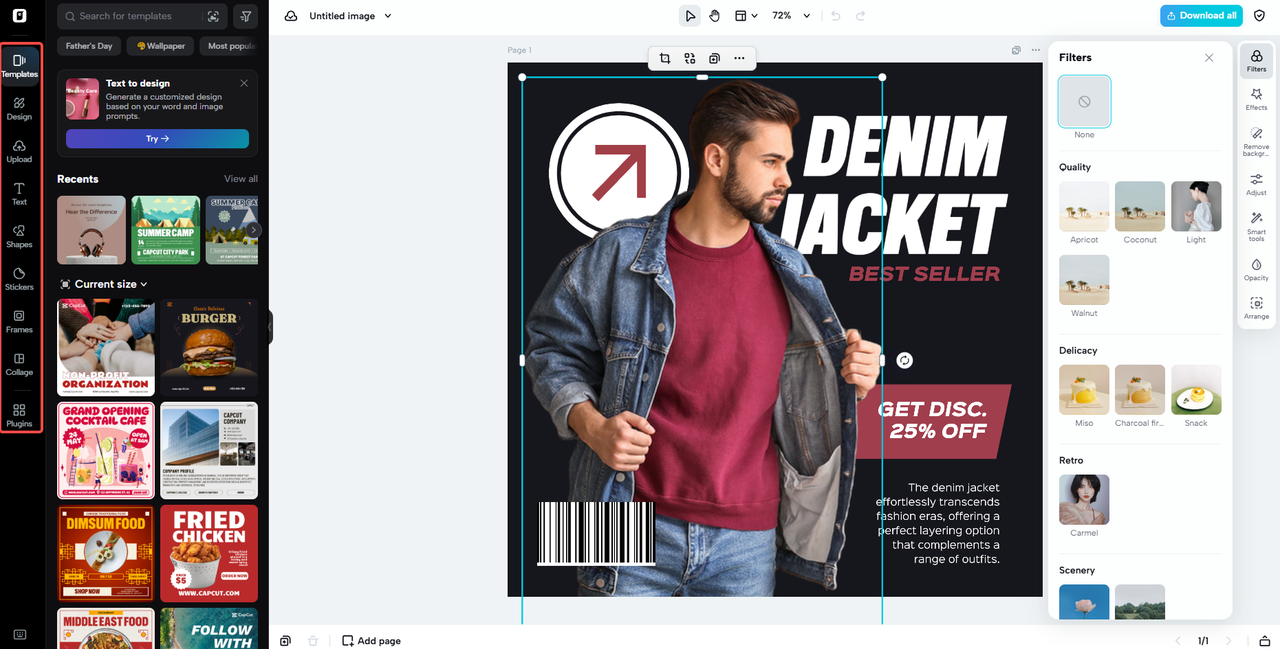Open the Effects panel tab

pos(1256,99)
